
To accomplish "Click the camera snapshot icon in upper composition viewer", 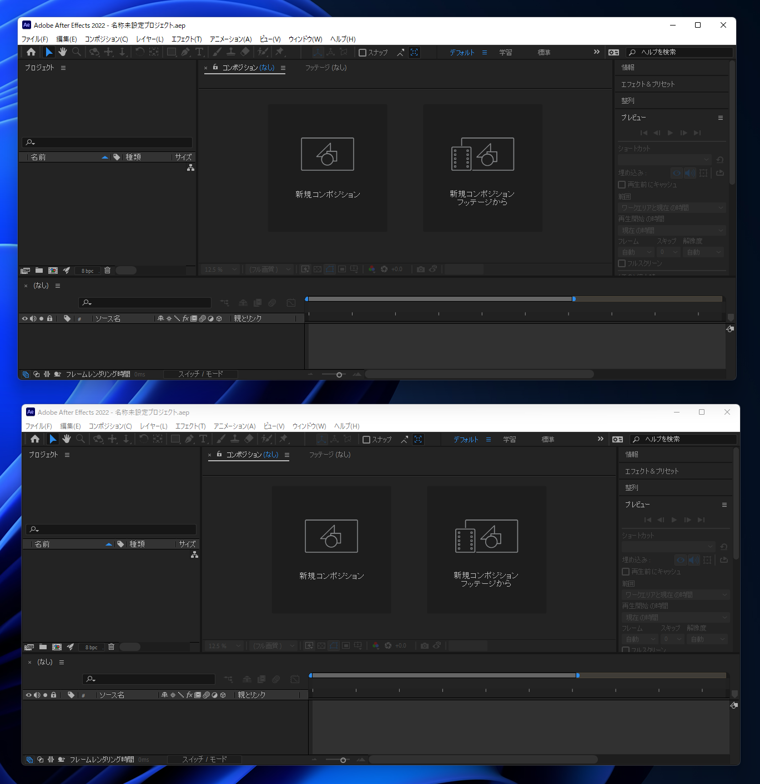I will click(x=420, y=269).
